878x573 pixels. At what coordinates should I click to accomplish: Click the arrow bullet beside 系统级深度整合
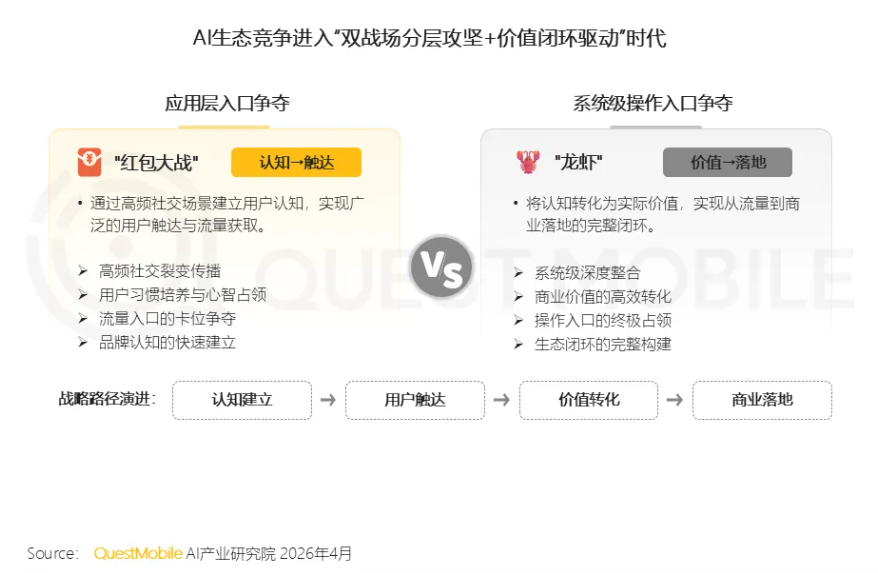click(x=519, y=273)
